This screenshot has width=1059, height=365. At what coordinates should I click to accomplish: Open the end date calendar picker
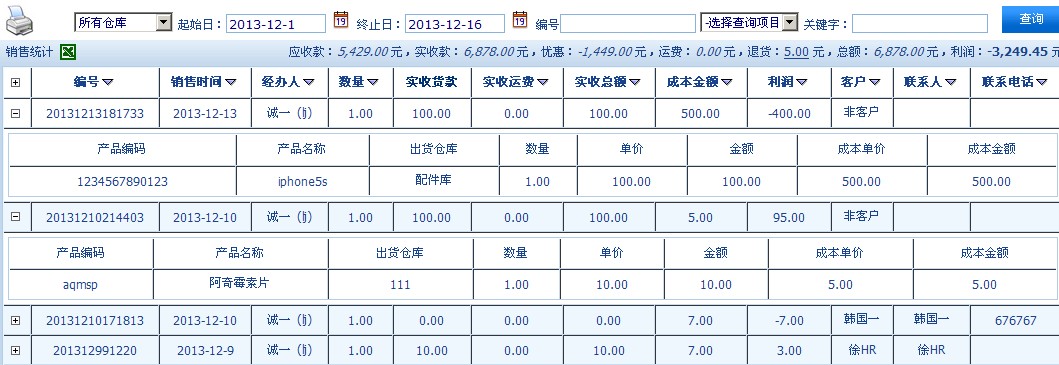(x=519, y=20)
